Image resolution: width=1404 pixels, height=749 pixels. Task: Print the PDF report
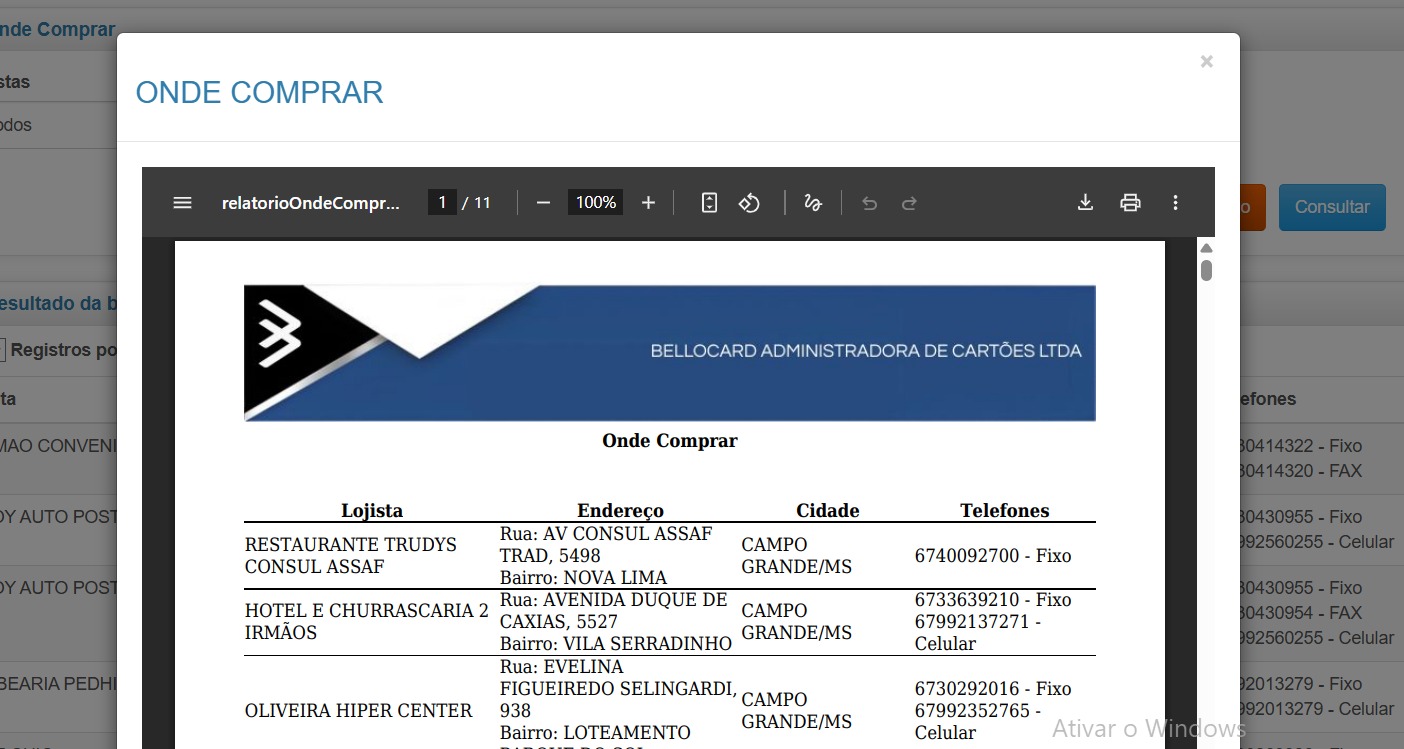[1130, 203]
